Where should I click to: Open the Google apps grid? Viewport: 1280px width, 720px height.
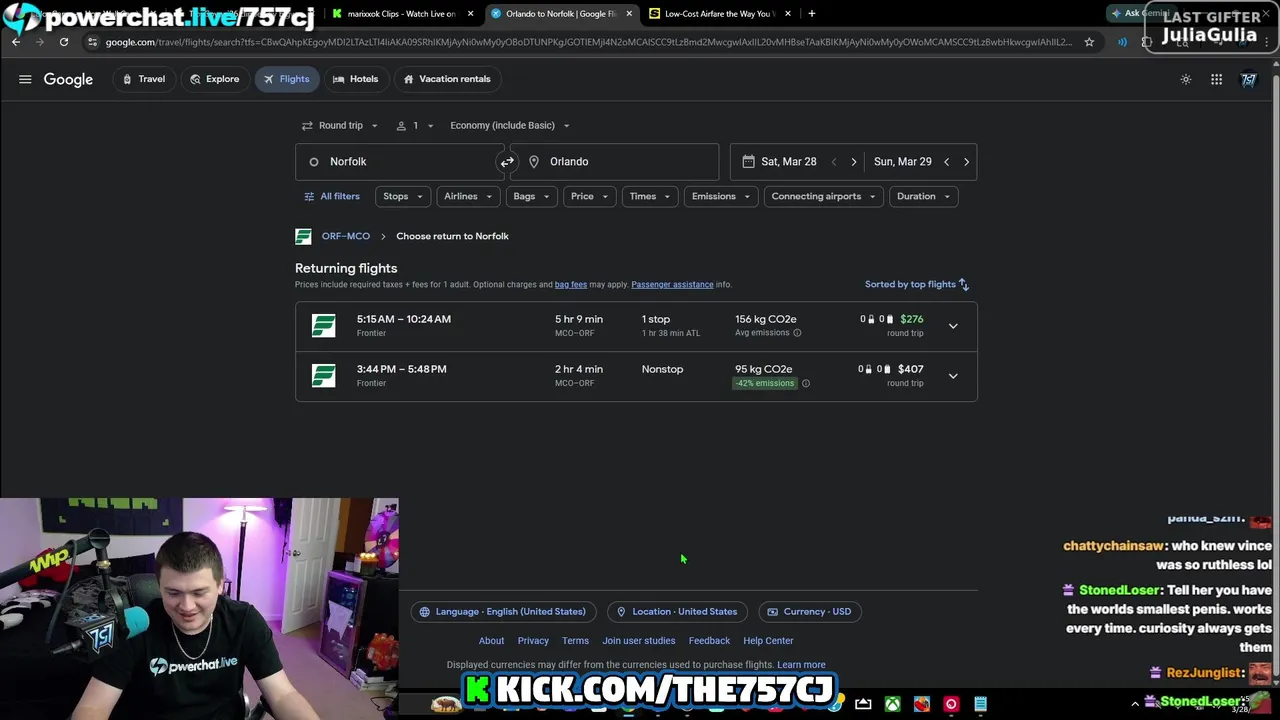pyautogui.click(x=1217, y=79)
